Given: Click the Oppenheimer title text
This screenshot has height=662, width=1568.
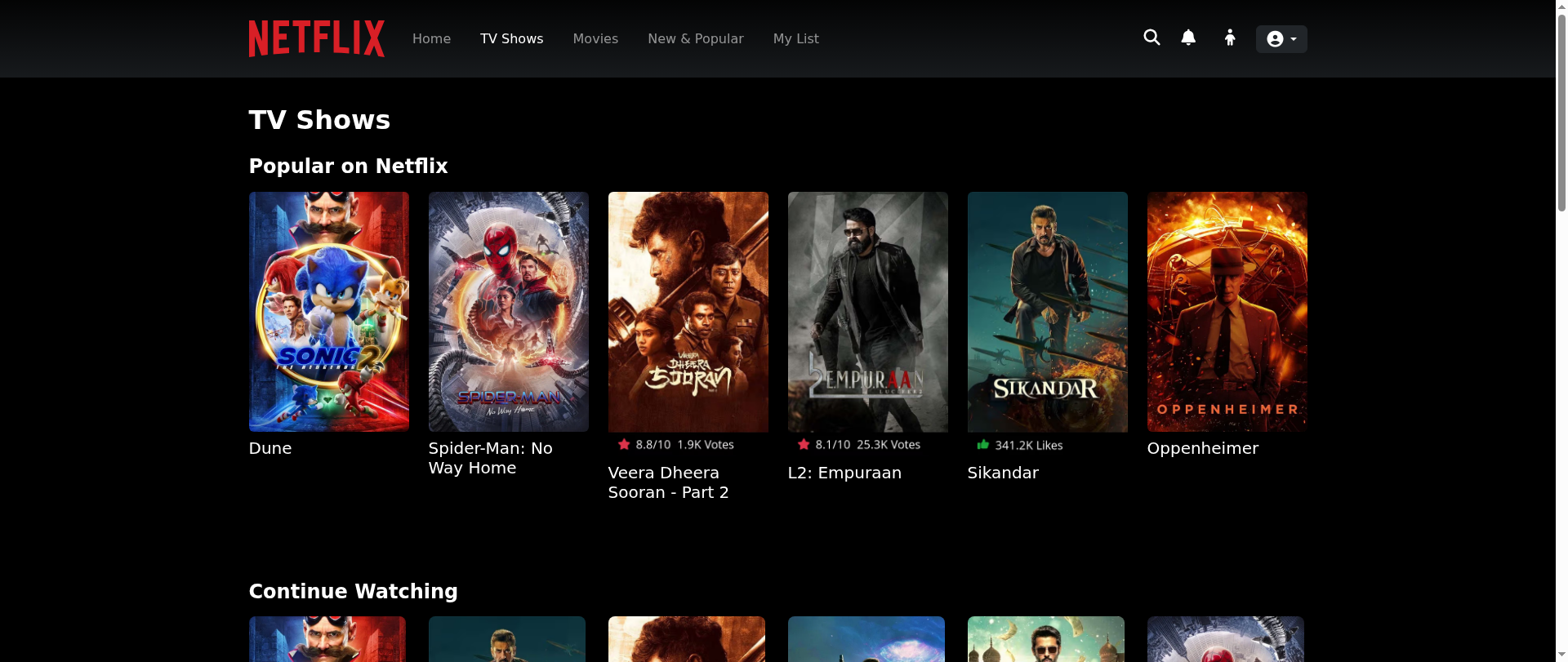Looking at the screenshot, I should click(x=1203, y=448).
